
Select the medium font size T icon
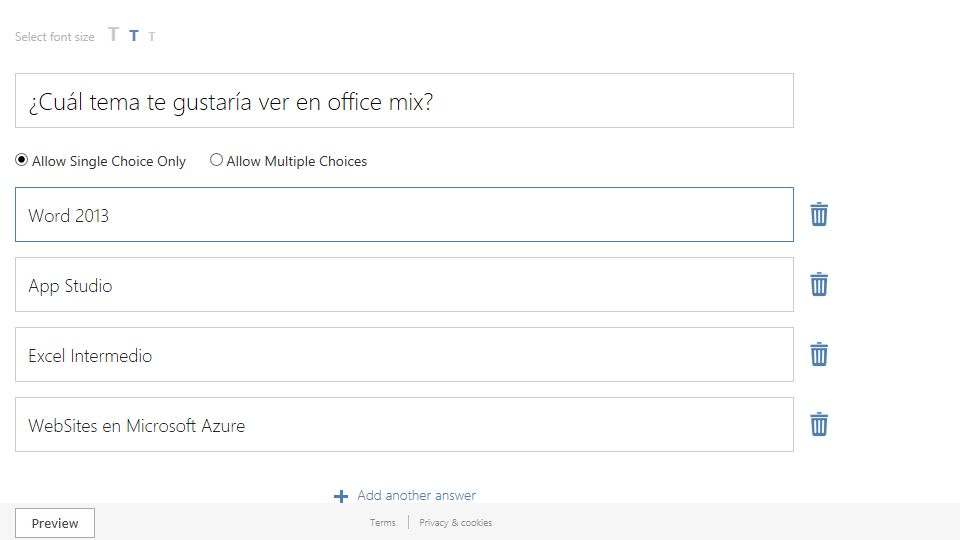[x=133, y=36]
